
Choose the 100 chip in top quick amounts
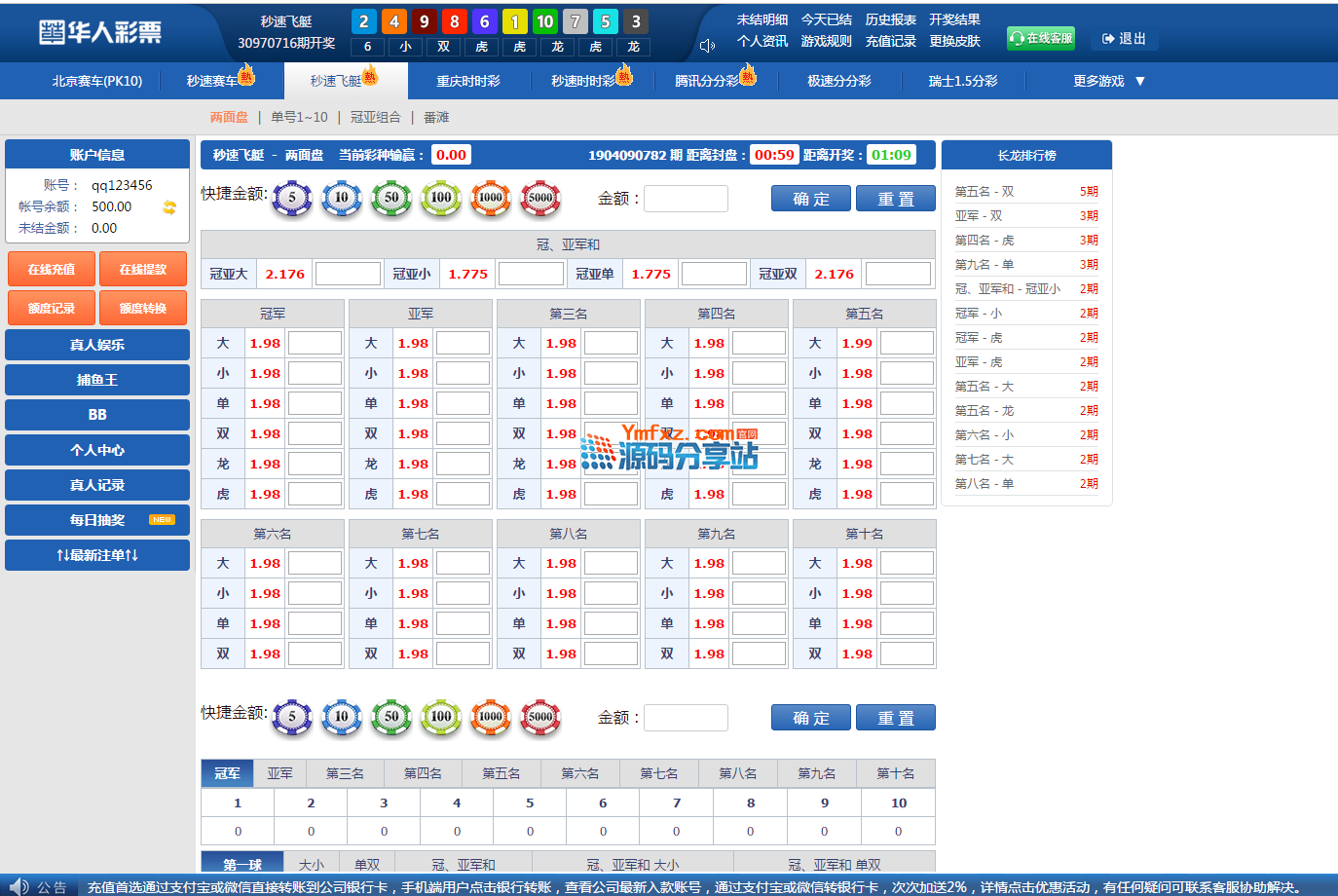(x=441, y=198)
